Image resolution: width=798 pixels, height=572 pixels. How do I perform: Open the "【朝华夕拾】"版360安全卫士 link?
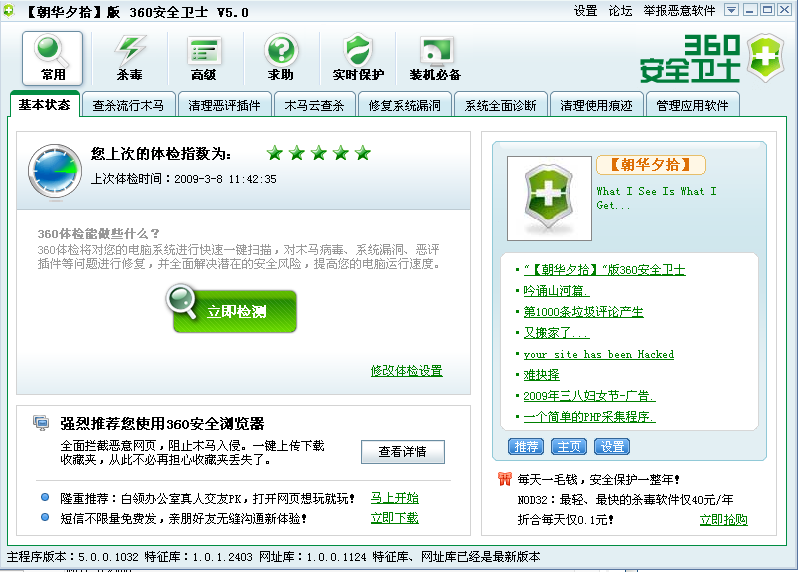[x=605, y=270]
